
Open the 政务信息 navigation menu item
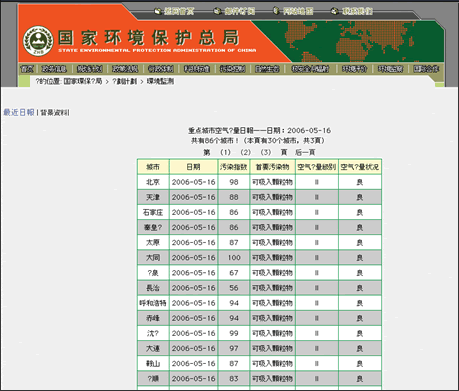[54, 69]
